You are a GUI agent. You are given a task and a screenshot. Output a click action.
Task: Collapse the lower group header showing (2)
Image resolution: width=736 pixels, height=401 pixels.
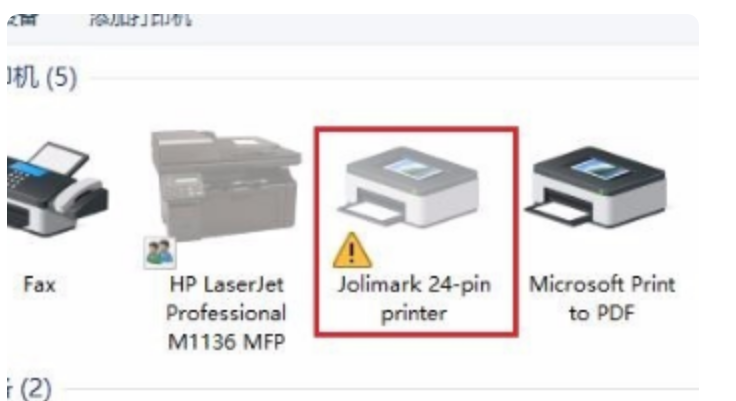29,388
